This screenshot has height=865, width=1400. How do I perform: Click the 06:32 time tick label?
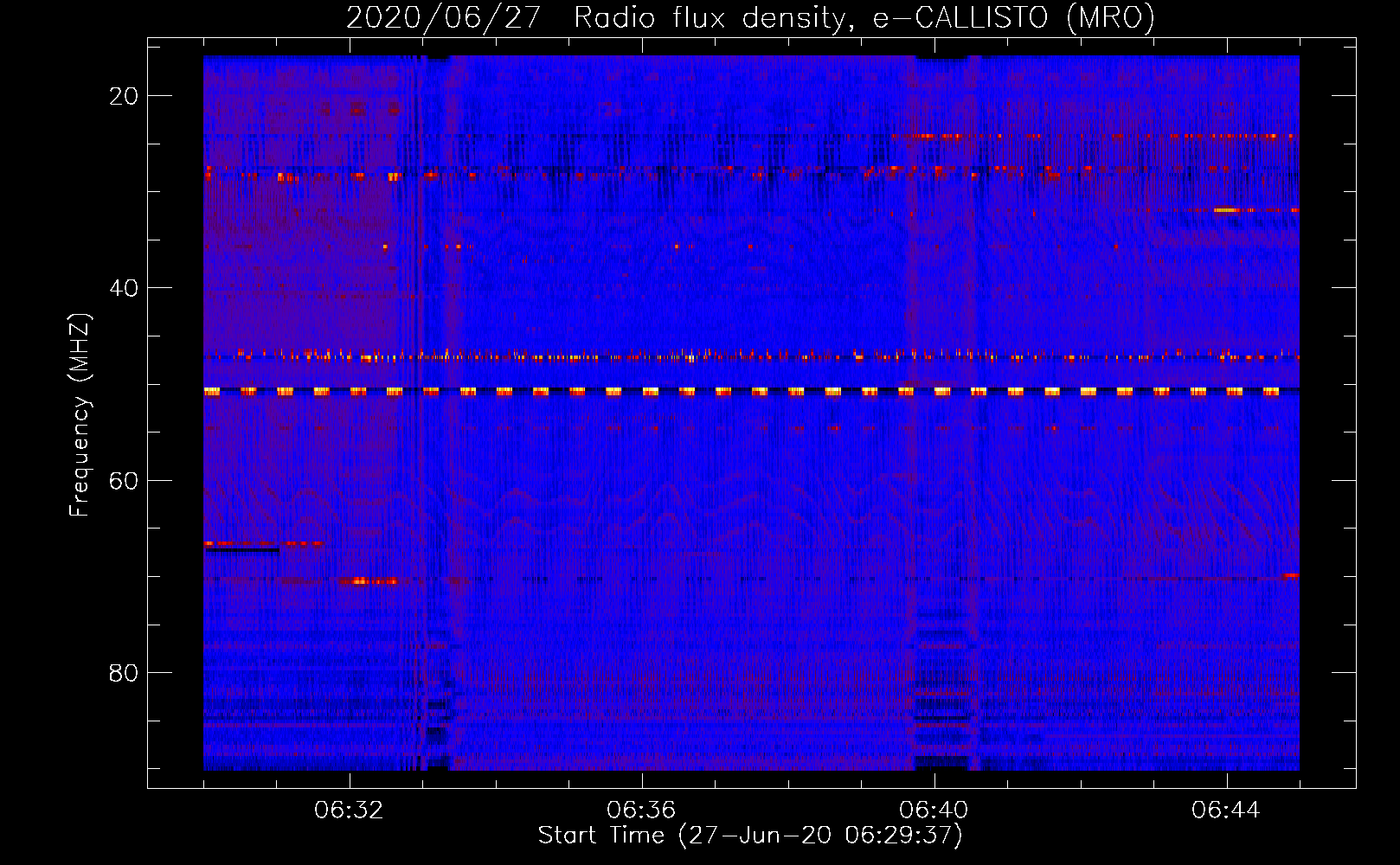[x=349, y=811]
